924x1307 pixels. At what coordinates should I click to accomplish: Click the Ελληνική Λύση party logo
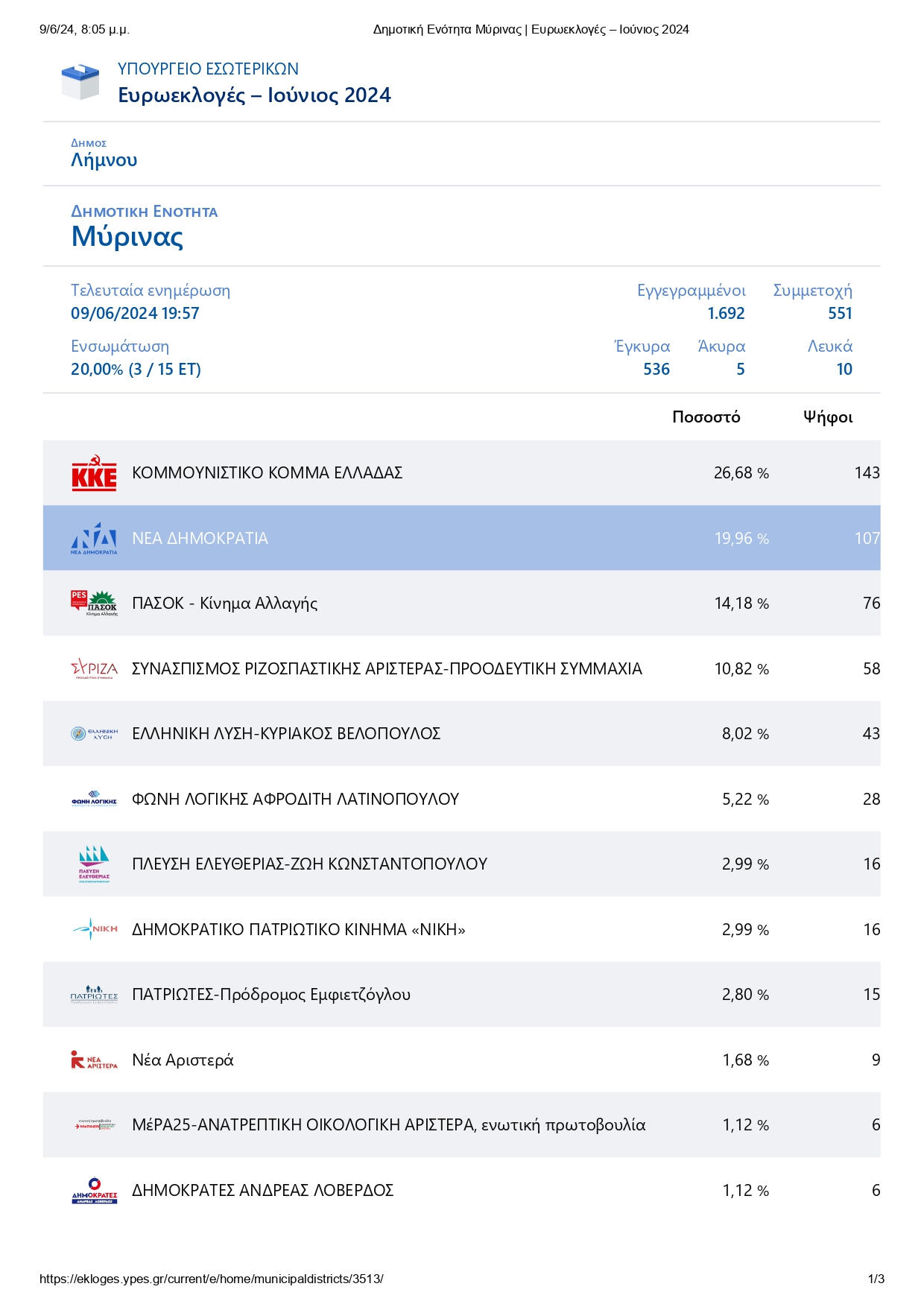coord(94,733)
